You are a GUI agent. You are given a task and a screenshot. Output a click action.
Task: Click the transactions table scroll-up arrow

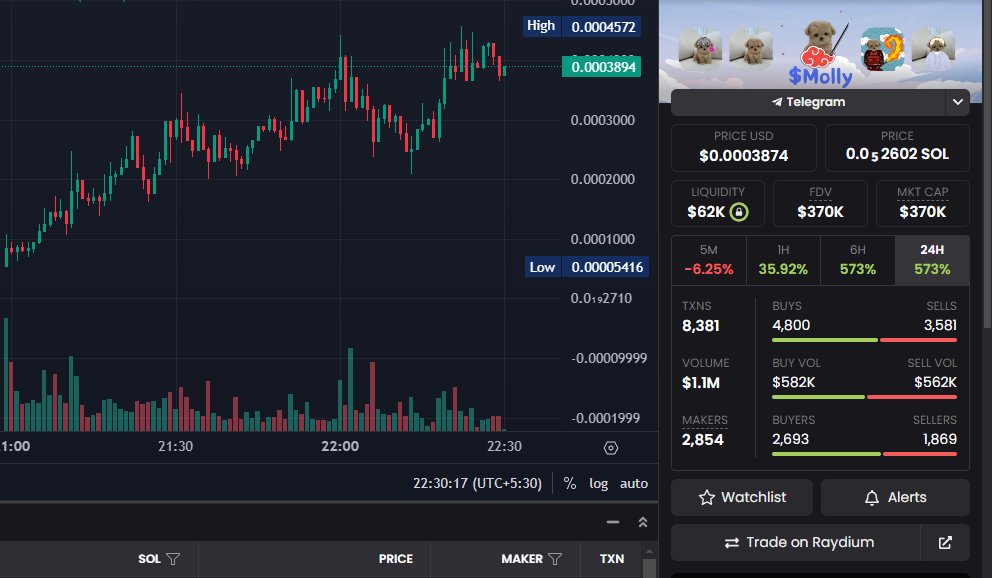coord(649,551)
